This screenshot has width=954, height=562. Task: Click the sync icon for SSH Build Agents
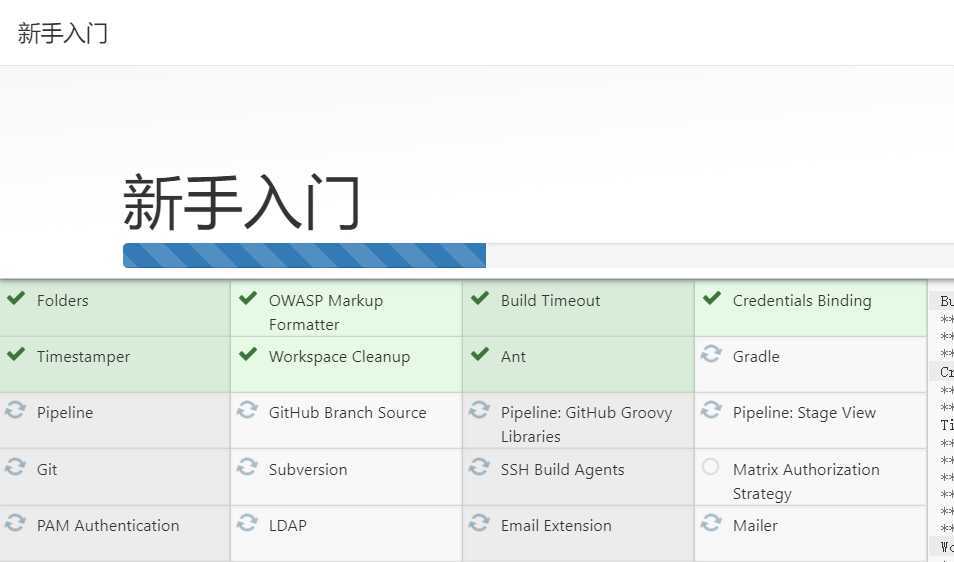click(479, 467)
